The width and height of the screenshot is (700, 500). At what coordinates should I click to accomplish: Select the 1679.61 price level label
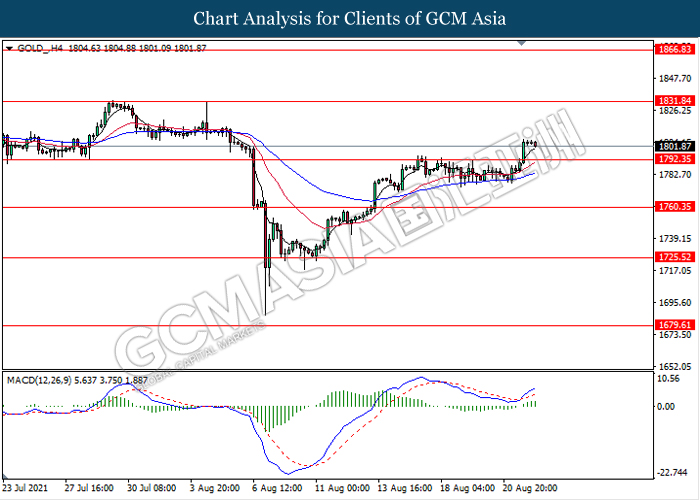click(675, 325)
